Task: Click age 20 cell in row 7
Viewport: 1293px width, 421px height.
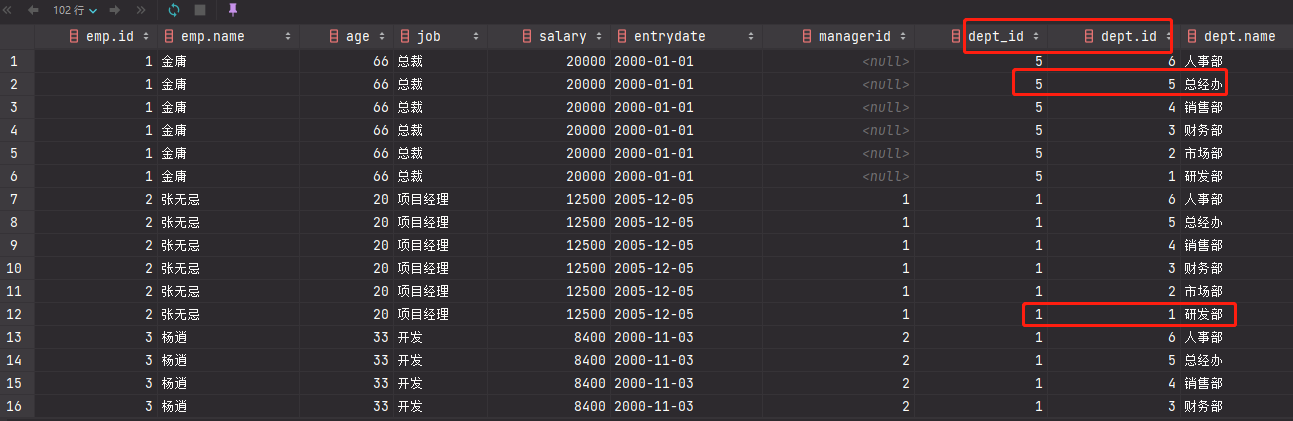Action: [x=345, y=199]
